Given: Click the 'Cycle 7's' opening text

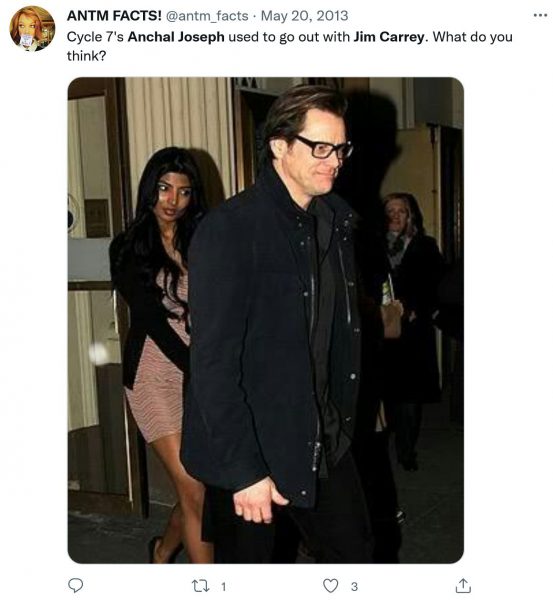Looking at the screenshot, I should point(95,37).
